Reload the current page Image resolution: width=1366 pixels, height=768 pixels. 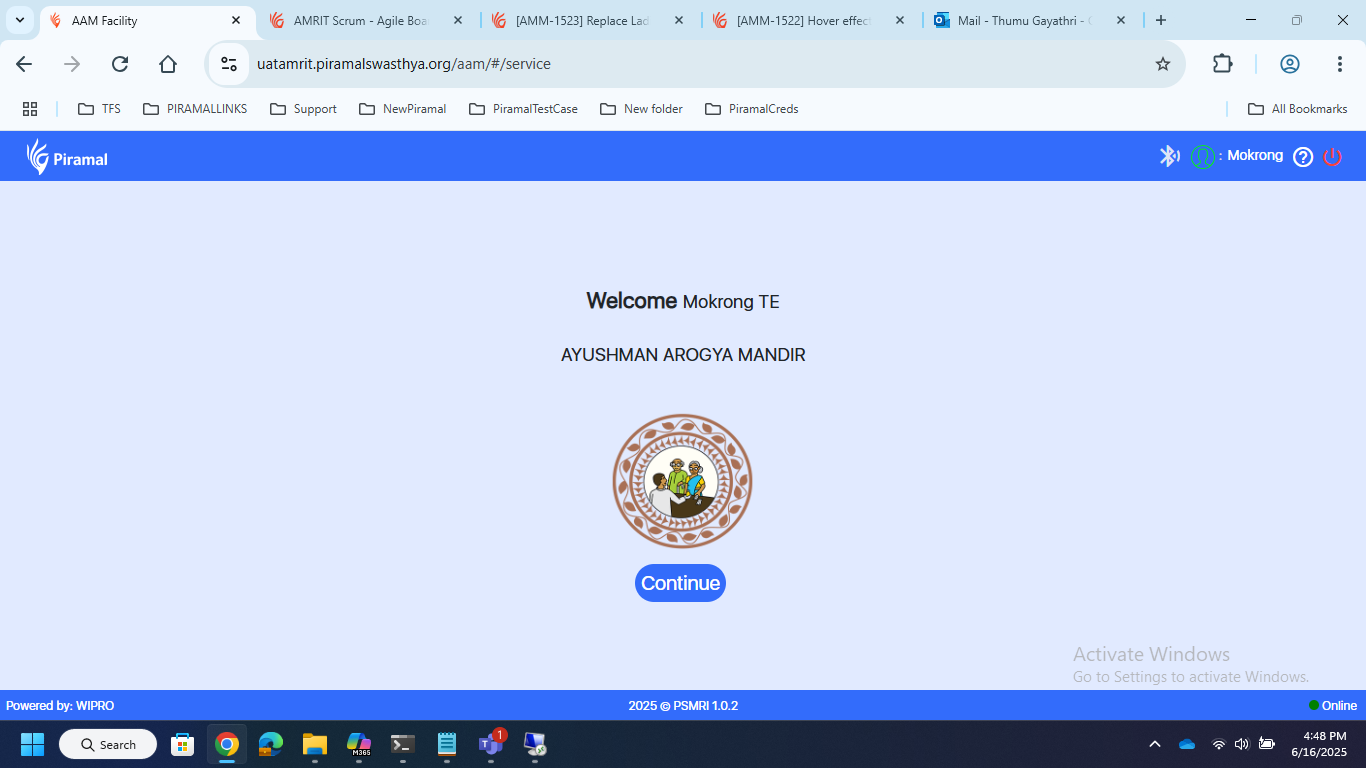[x=120, y=64]
